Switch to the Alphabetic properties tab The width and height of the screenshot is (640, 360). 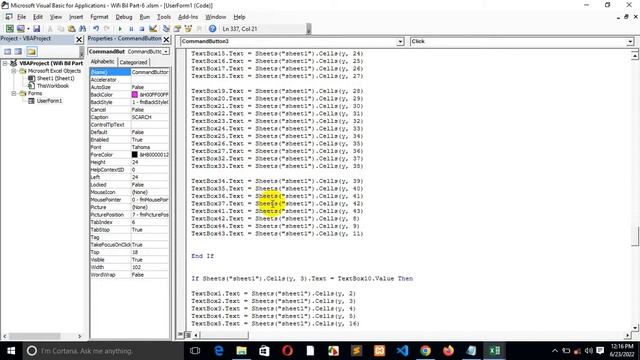click(102, 62)
